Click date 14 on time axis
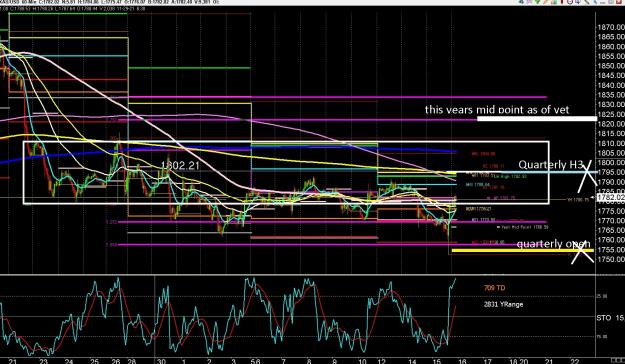The image size is (625, 364). (412, 361)
